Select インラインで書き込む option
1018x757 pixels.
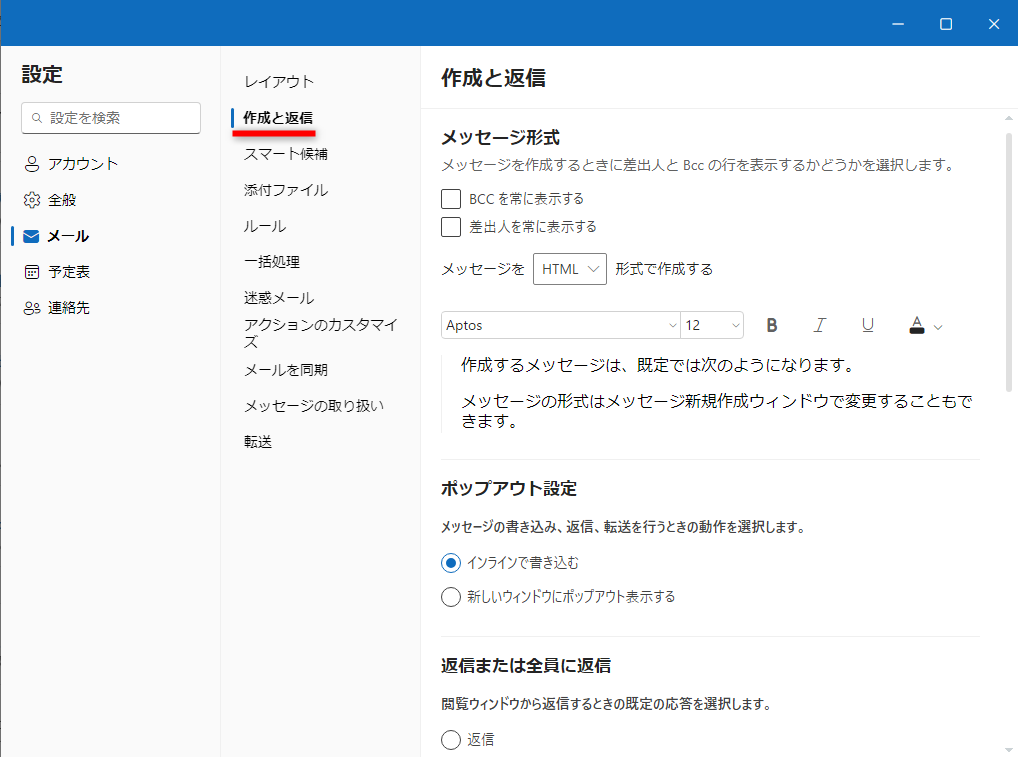(x=450, y=562)
